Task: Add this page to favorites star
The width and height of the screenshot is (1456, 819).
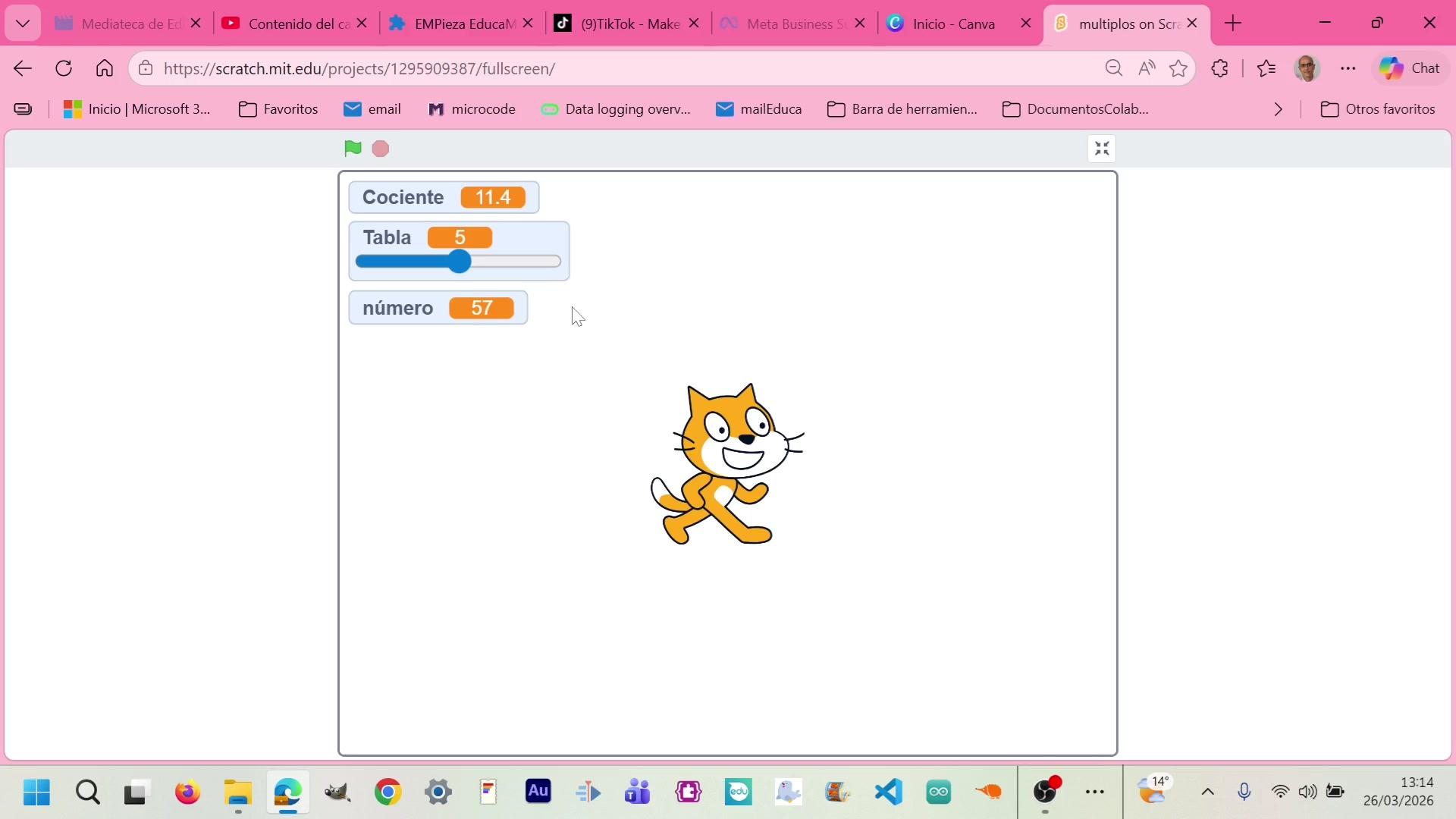Action: (x=1178, y=68)
